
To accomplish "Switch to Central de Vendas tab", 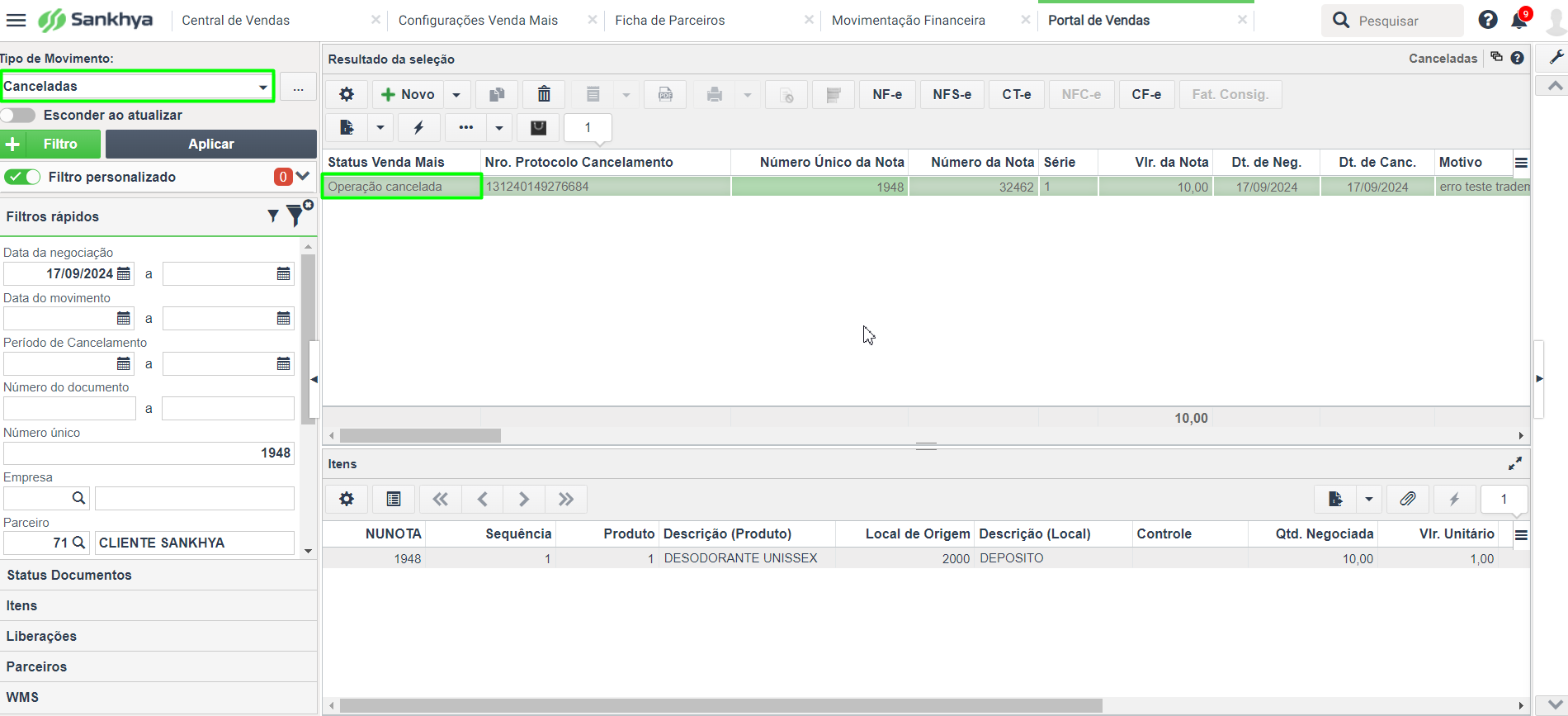I will pyautogui.click(x=236, y=20).
